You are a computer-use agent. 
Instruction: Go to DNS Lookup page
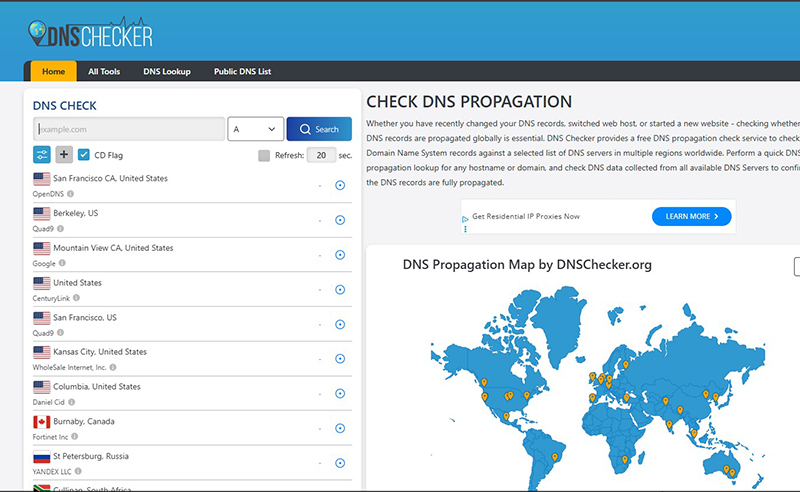pyautogui.click(x=167, y=71)
